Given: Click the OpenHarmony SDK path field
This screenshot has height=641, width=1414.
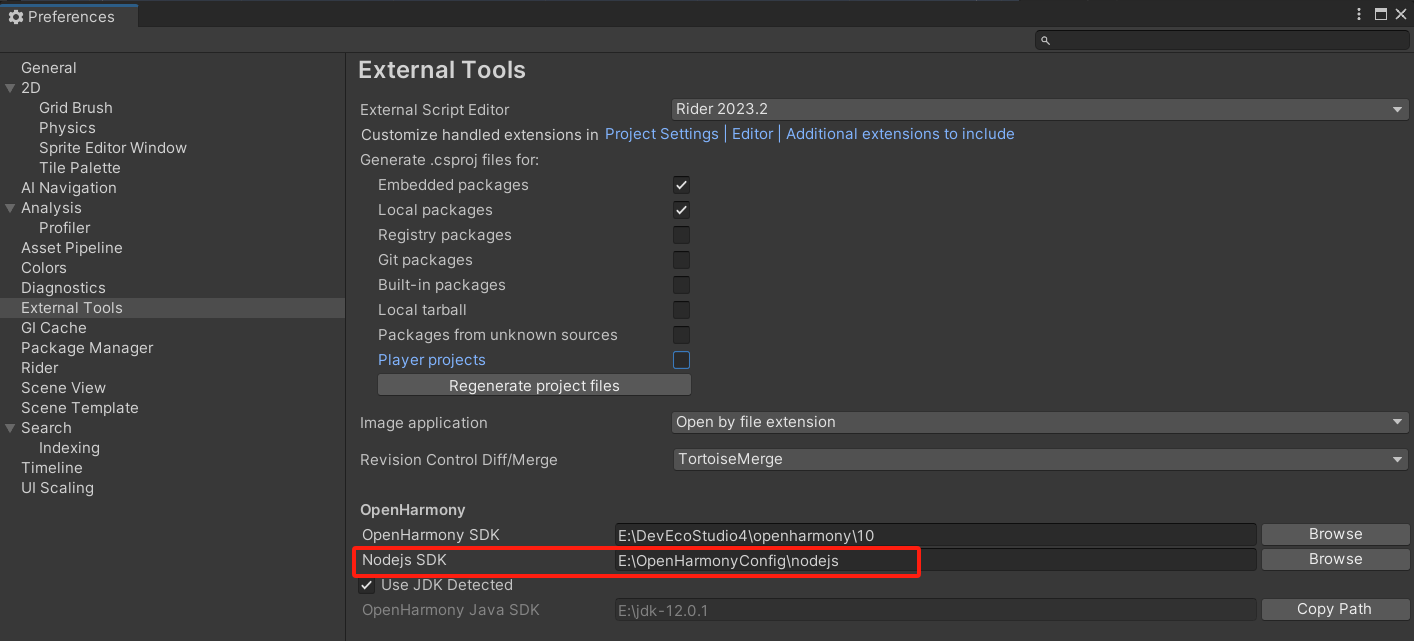Looking at the screenshot, I should click(935, 535).
